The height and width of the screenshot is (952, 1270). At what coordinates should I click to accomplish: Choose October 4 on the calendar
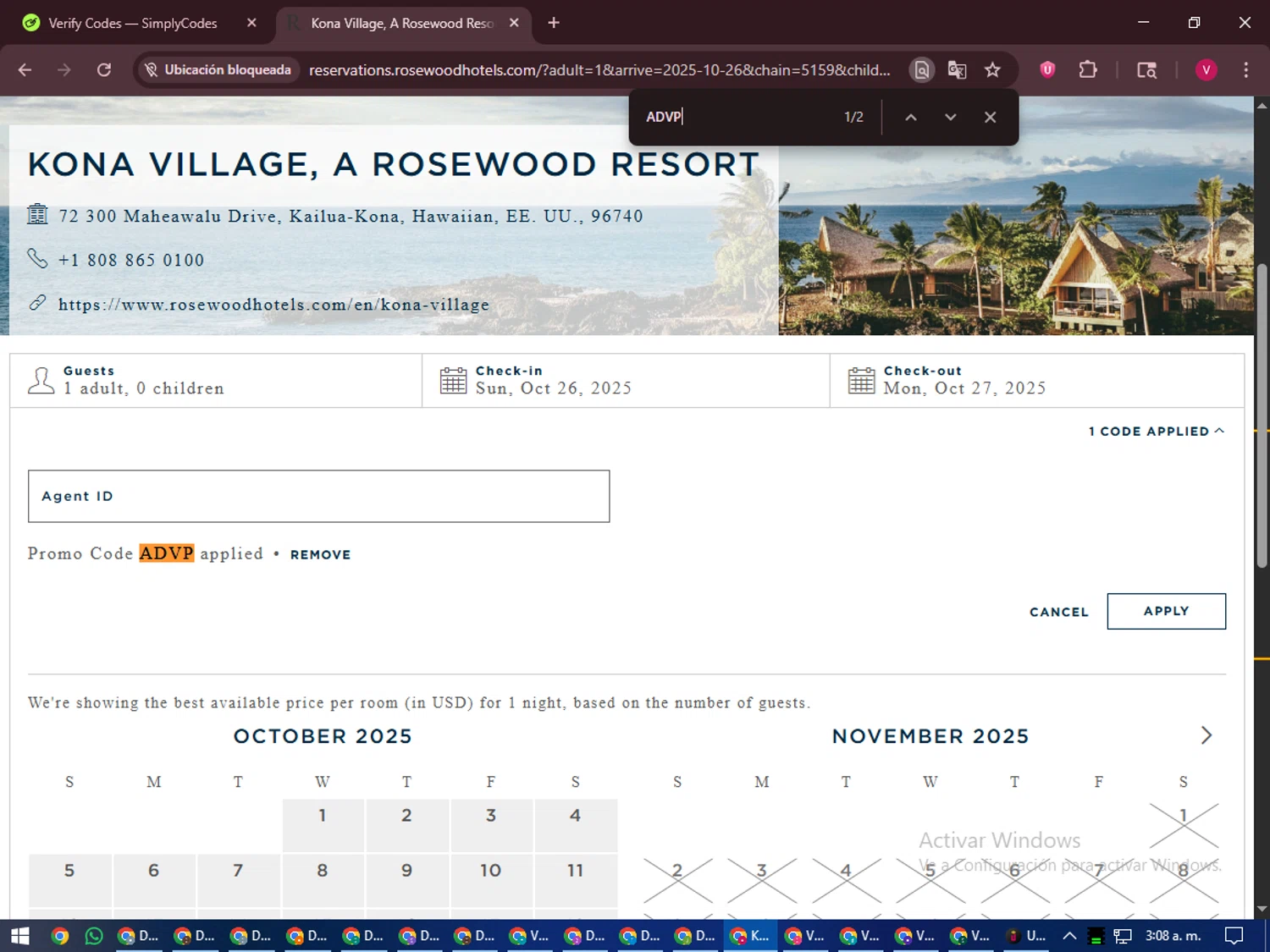(x=575, y=824)
